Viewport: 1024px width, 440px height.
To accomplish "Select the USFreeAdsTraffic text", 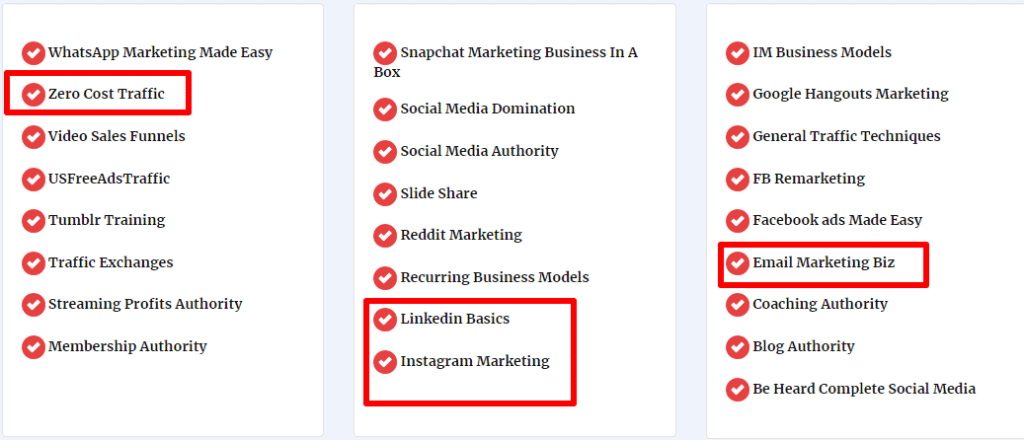I will [109, 178].
